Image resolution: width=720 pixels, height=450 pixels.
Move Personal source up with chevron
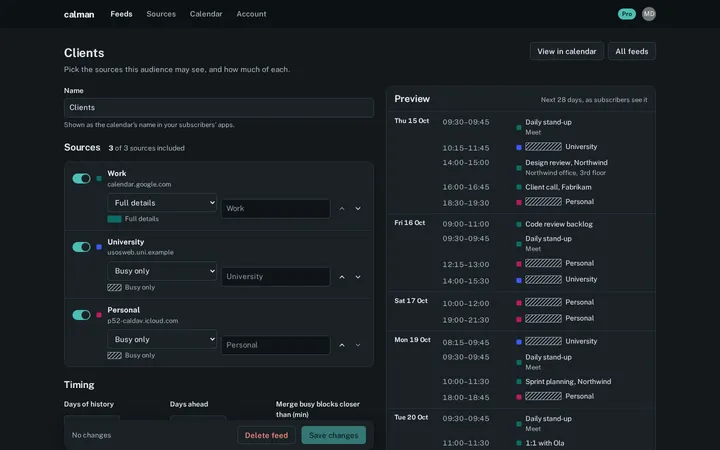342,345
